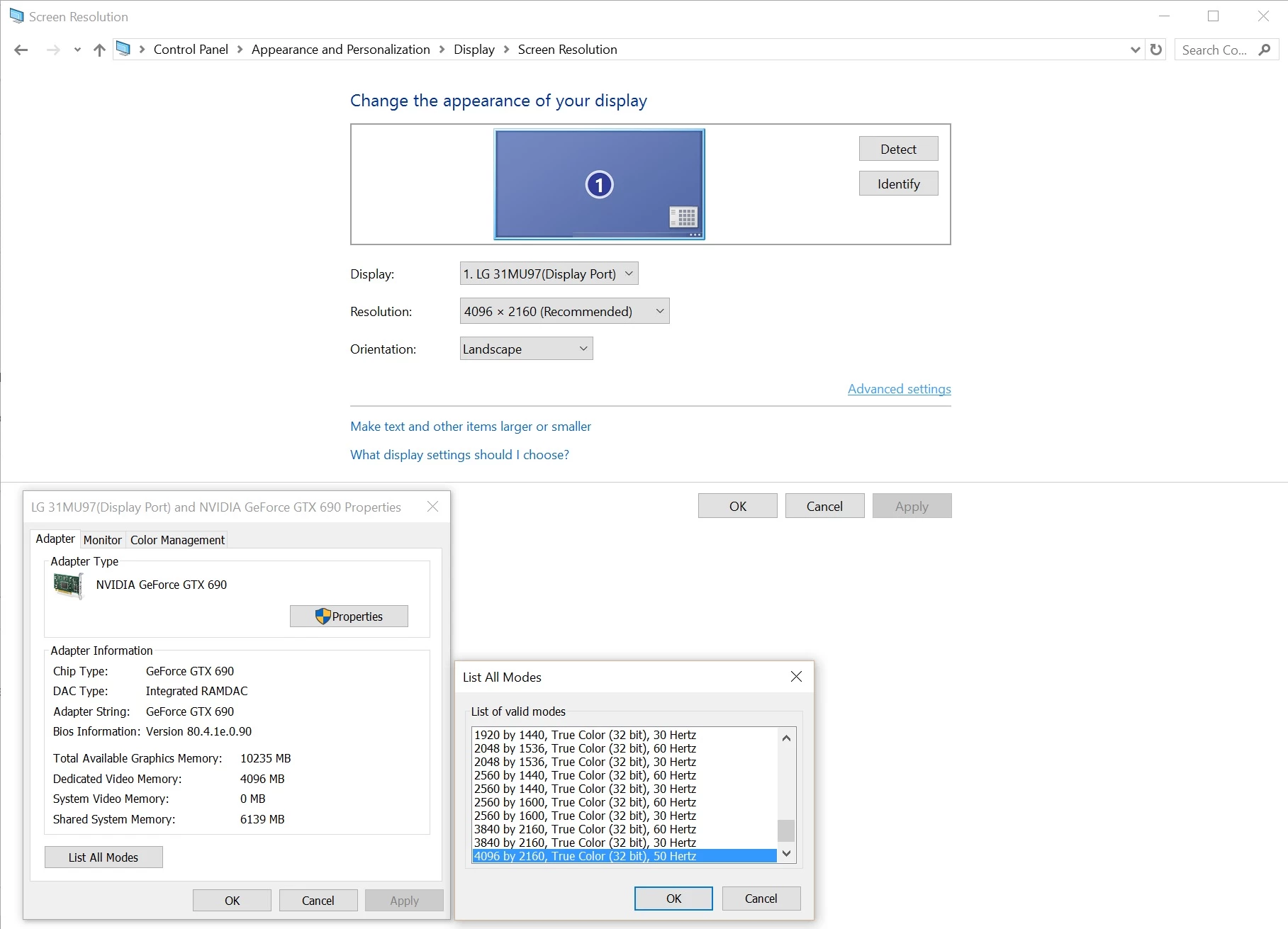Click OK in Screen Resolution window
Viewport: 1288px width, 929px height.
tap(737, 506)
